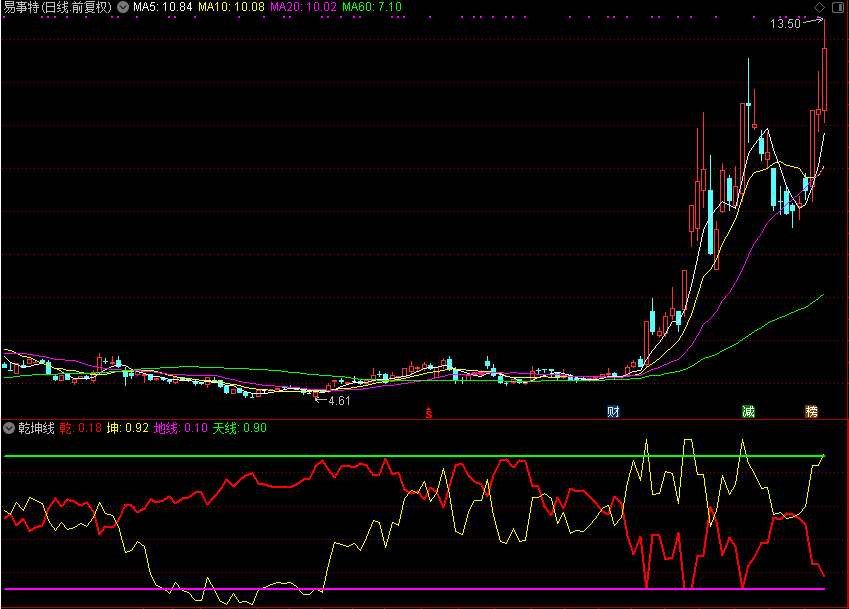Open the 减 shareholder reduction marker
This screenshot has width=849, height=609.
point(748,412)
